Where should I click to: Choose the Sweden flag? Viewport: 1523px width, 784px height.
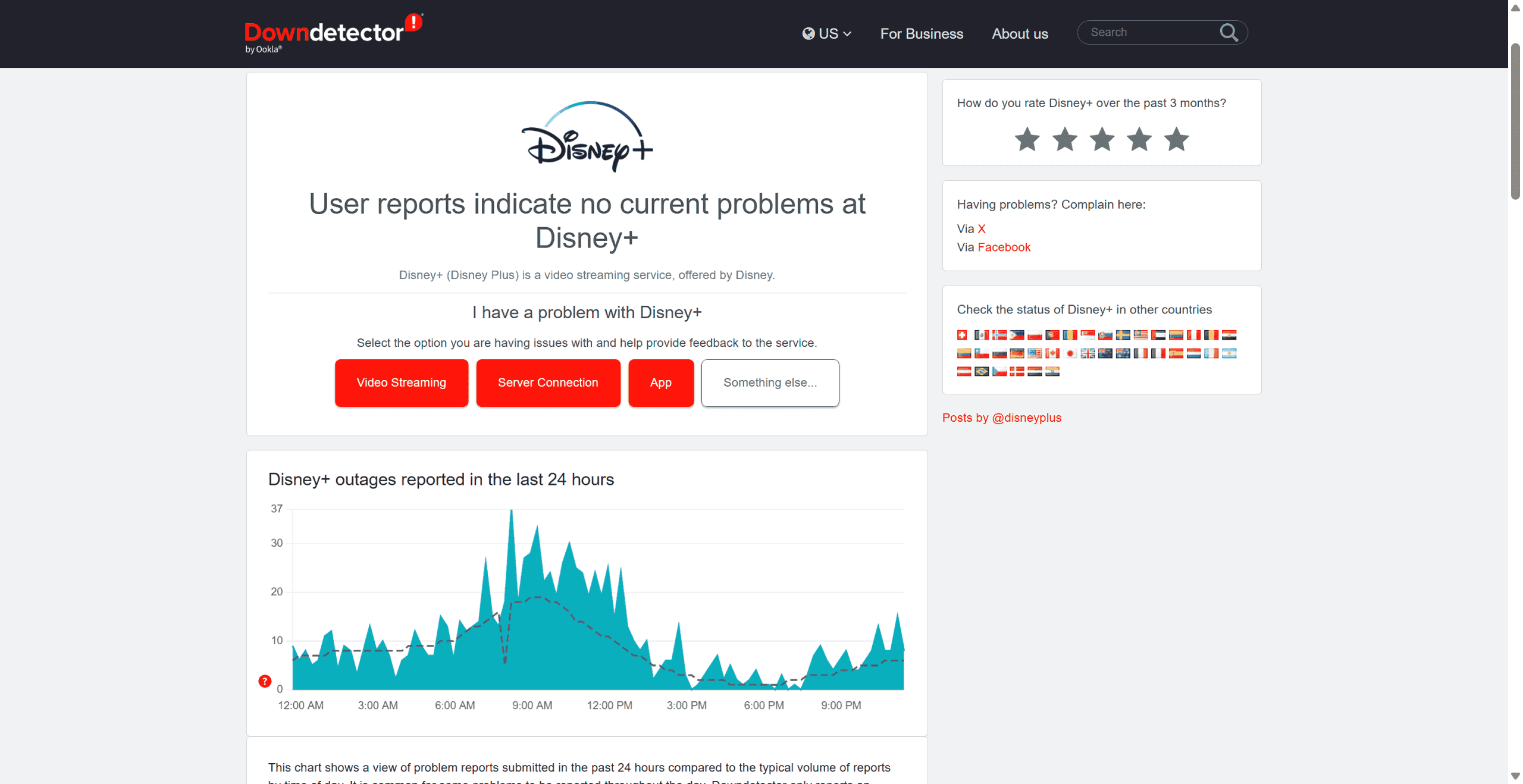pos(1123,335)
